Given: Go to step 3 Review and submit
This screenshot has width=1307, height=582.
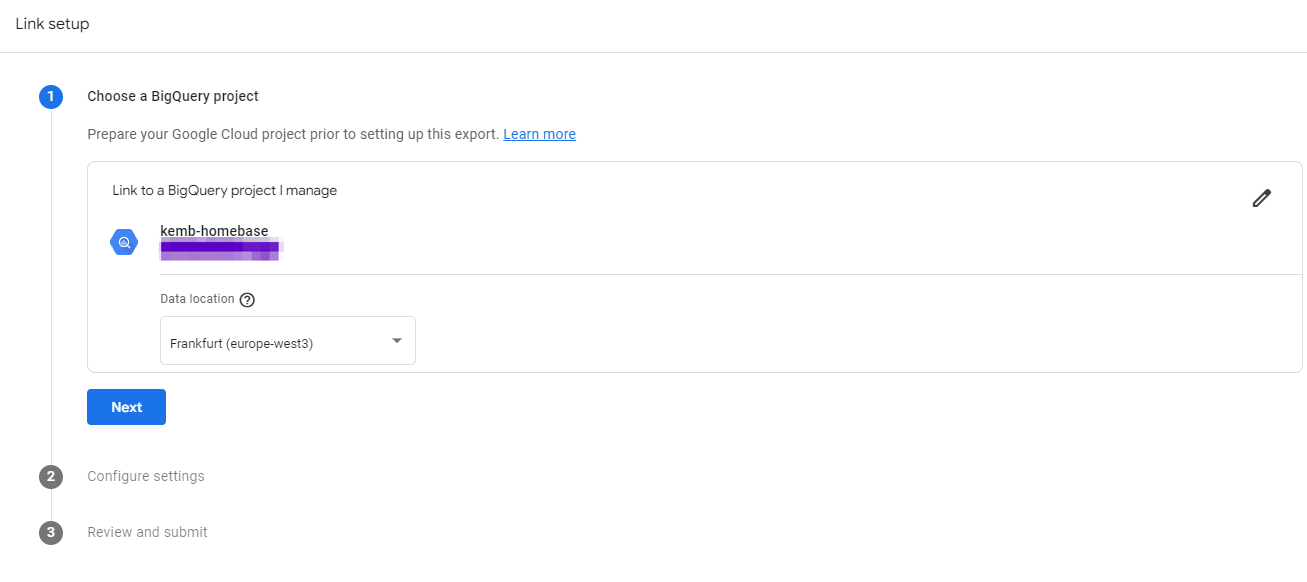Looking at the screenshot, I should 147,532.
